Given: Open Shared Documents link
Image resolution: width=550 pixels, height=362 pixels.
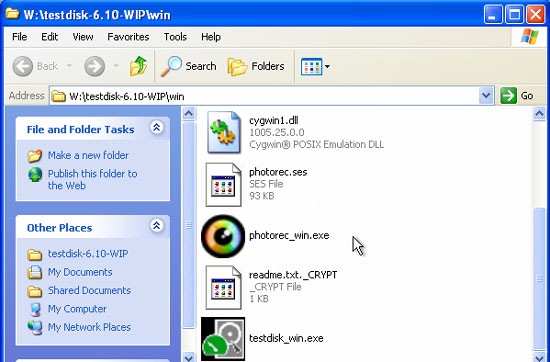Looking at the screenshot, I should (89, 290).
